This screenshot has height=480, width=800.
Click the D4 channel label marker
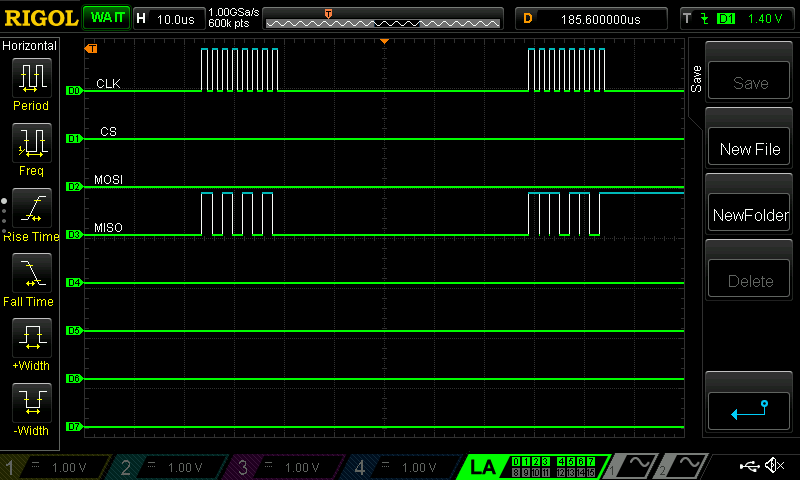74,283
